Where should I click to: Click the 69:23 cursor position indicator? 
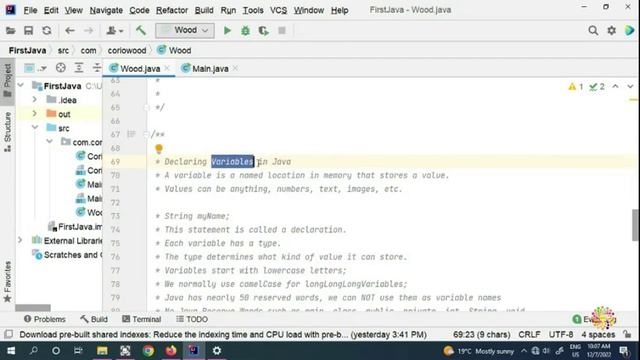pyautogui.click(x=482, y=334)
